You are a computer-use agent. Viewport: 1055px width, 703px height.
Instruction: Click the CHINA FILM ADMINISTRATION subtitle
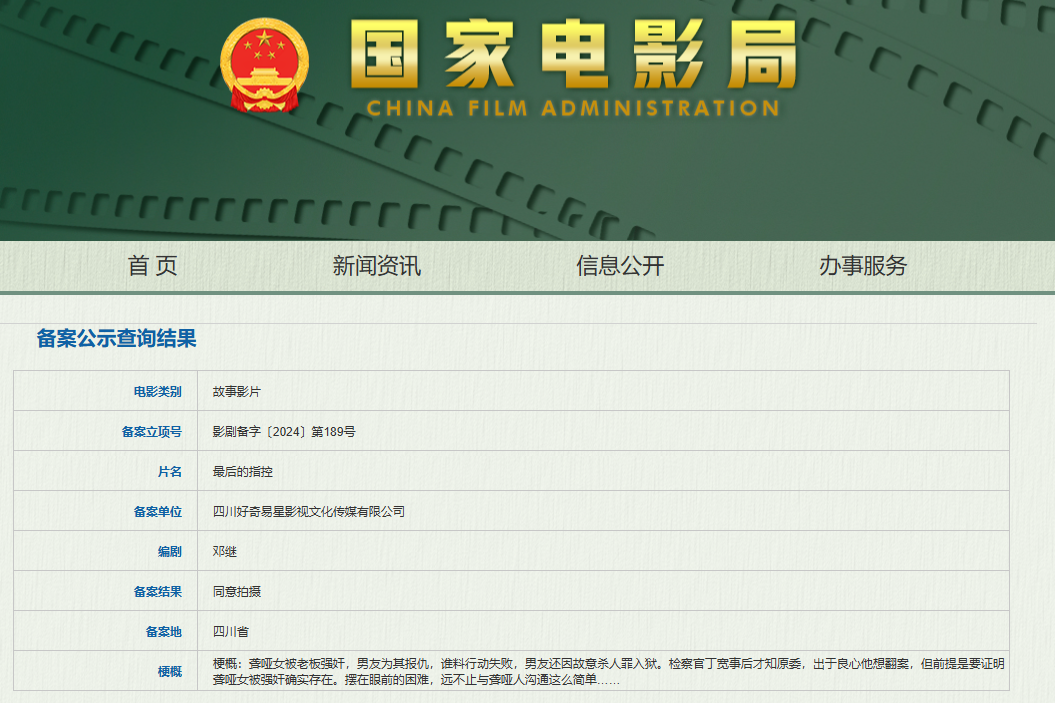(x=573, y=108)
